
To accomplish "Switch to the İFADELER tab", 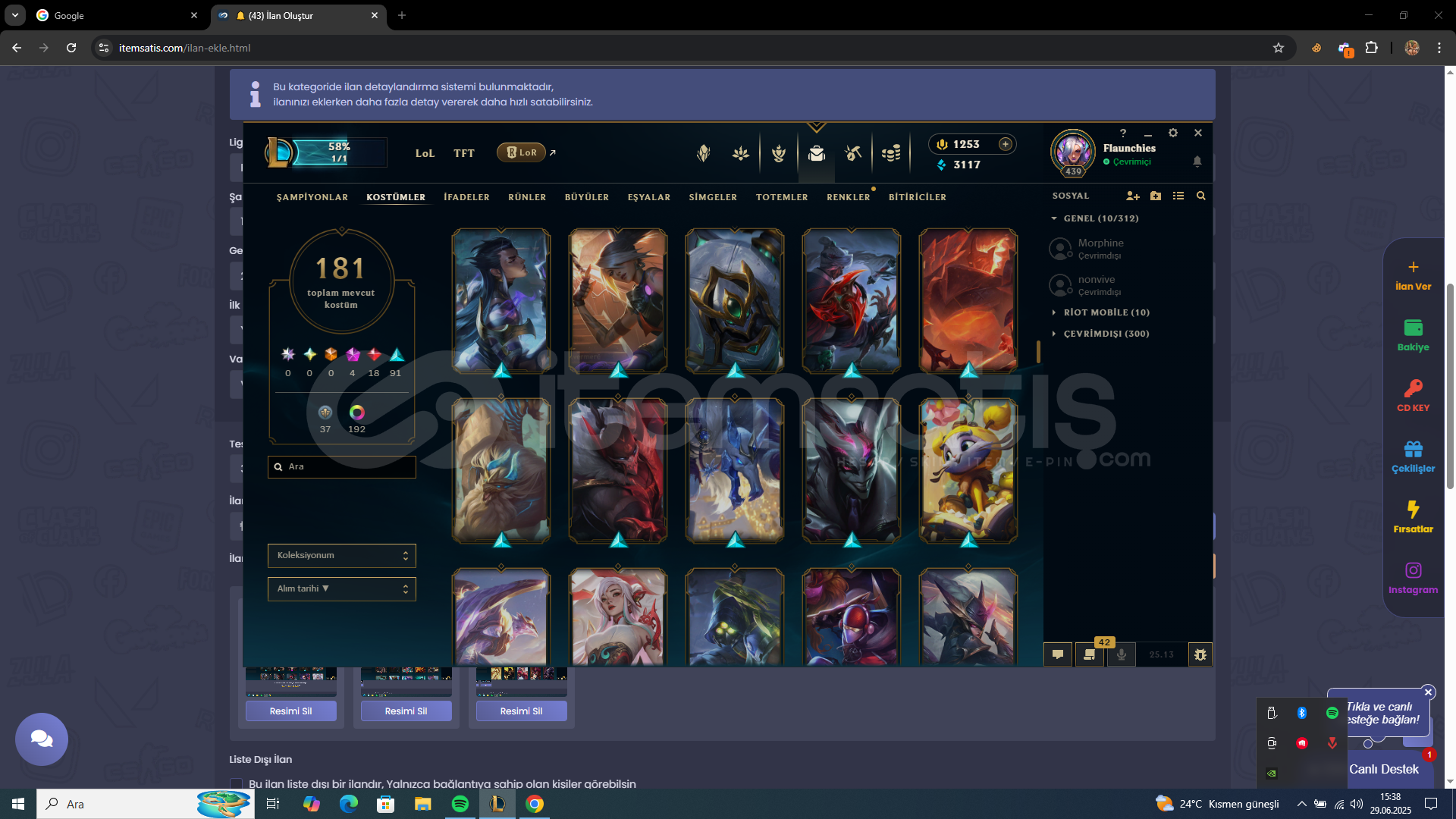I will coord(466,197).
